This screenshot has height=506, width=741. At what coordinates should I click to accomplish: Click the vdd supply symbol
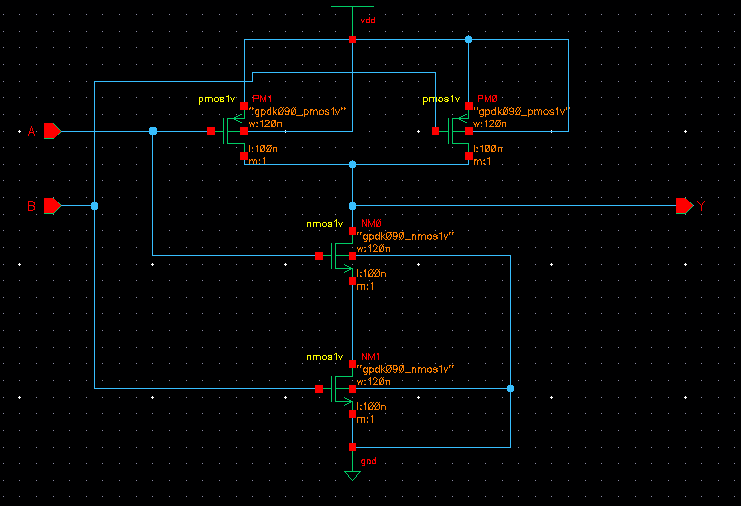(352, 12)
